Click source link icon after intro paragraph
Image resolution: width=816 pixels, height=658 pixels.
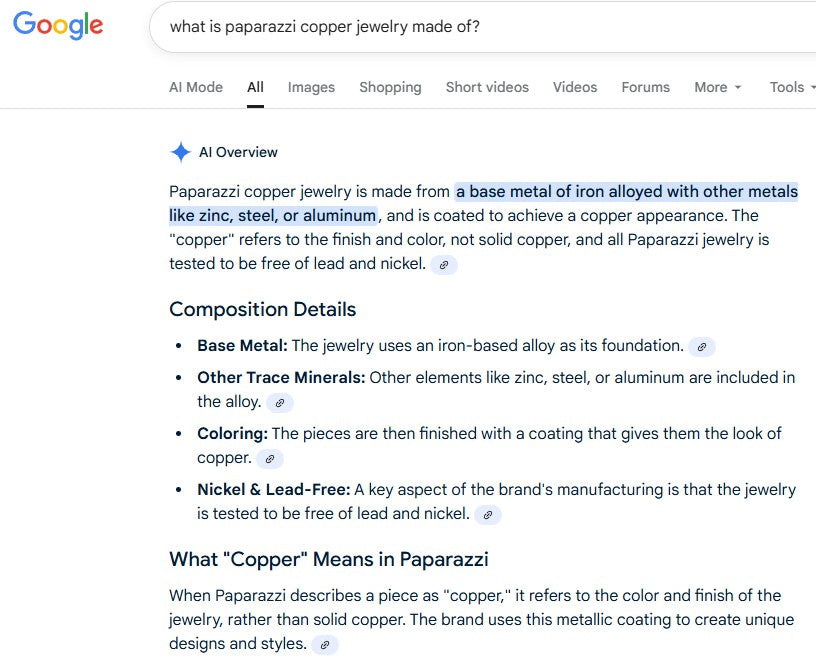point(444,265)
